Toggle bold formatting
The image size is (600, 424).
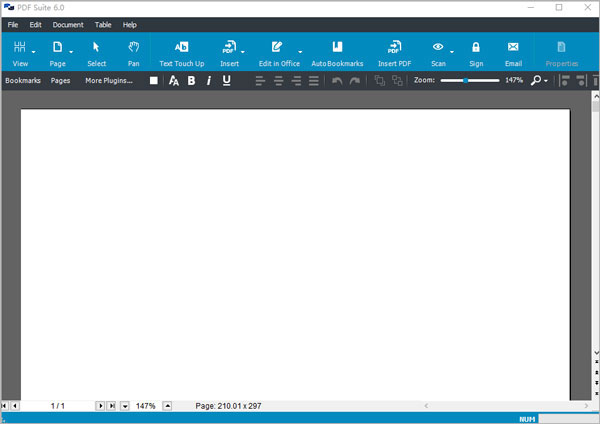point(191,80)
